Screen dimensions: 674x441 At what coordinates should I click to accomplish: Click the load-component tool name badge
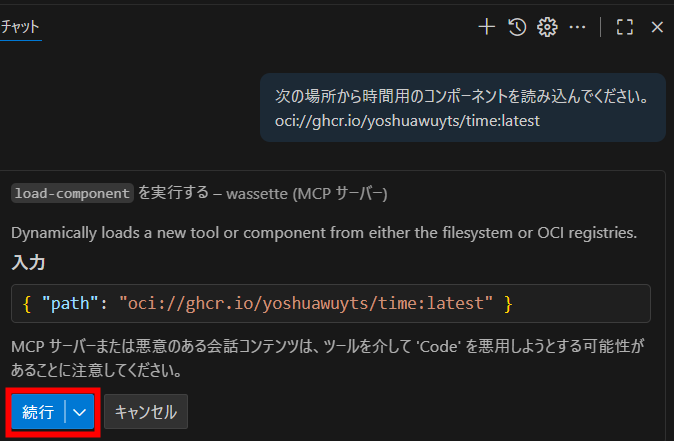[72, 193]
